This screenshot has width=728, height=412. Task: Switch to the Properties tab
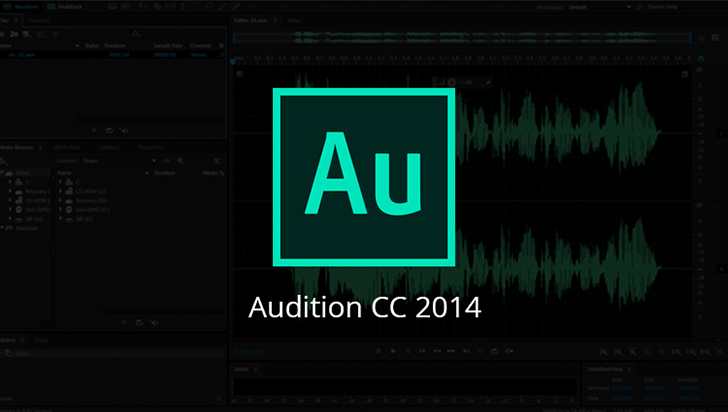coord(150,147)
